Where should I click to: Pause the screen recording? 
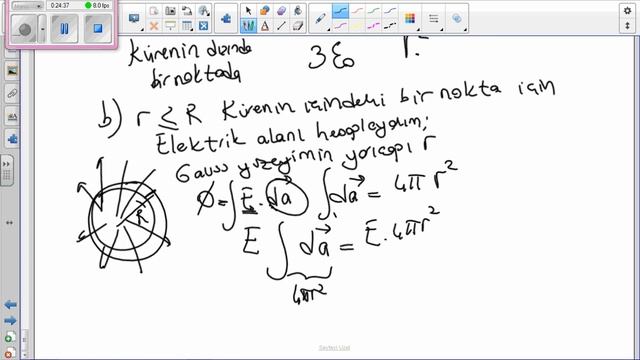click(x=64, y=29)
